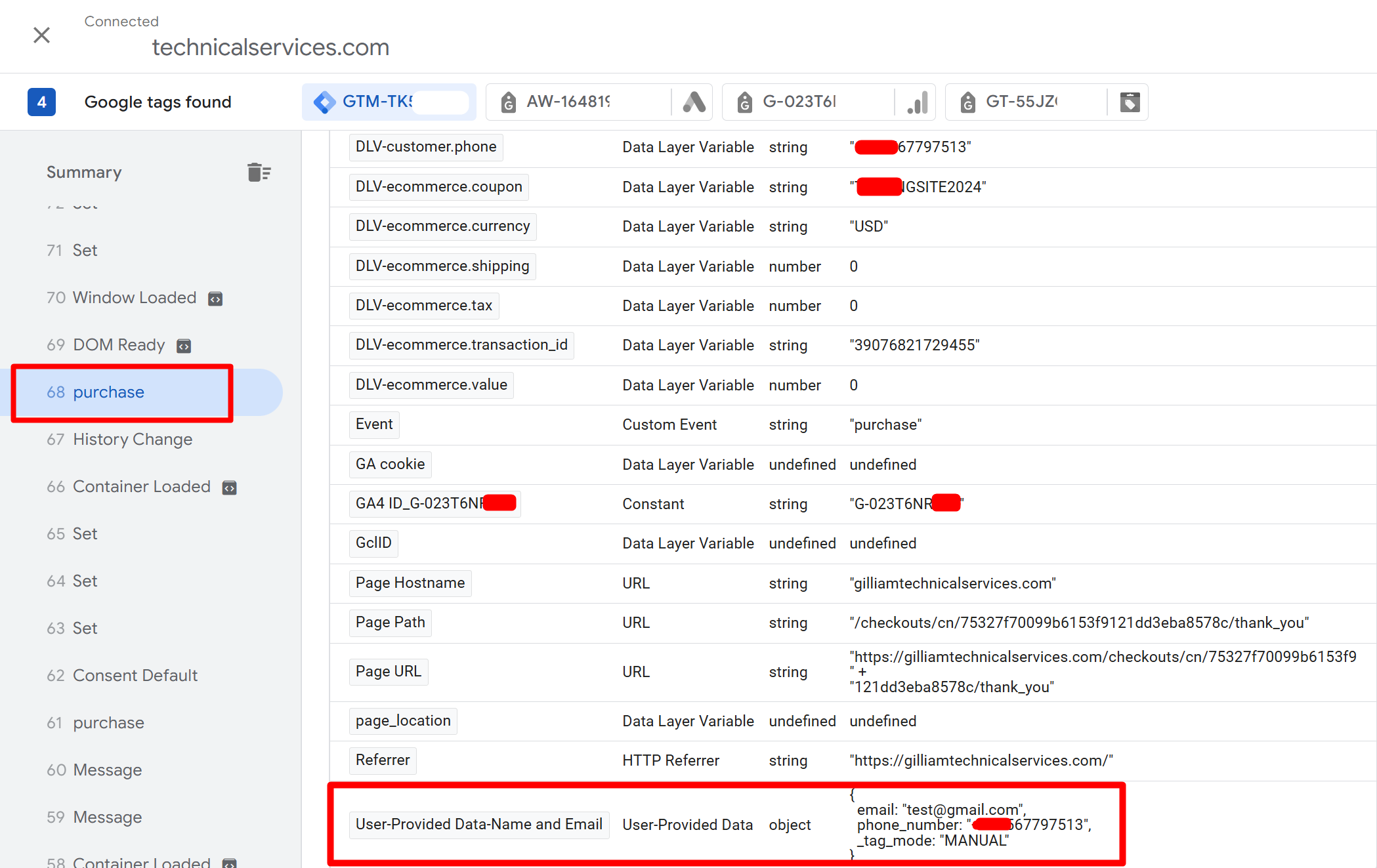1377x868 pixels.
Task: Switch to the G-023T6 tag tab
Action: [799, 102]
